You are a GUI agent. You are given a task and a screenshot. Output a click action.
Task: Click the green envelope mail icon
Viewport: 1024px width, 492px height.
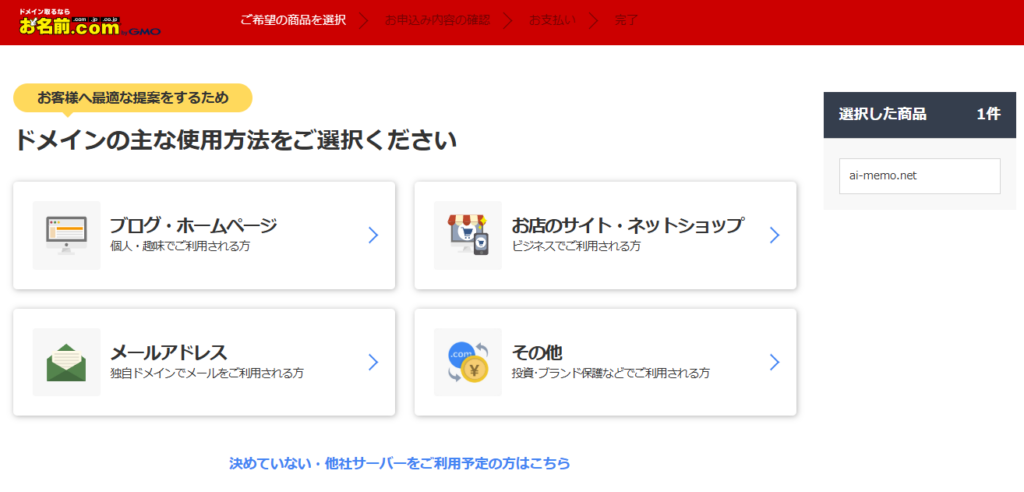[x=66, y=362]
